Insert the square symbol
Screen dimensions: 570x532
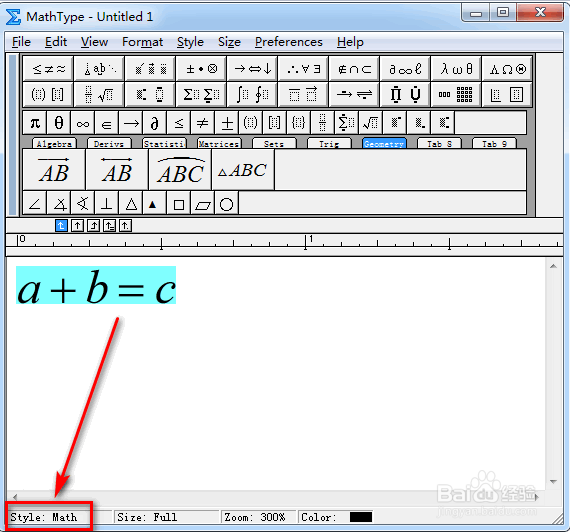coord(178,204)
